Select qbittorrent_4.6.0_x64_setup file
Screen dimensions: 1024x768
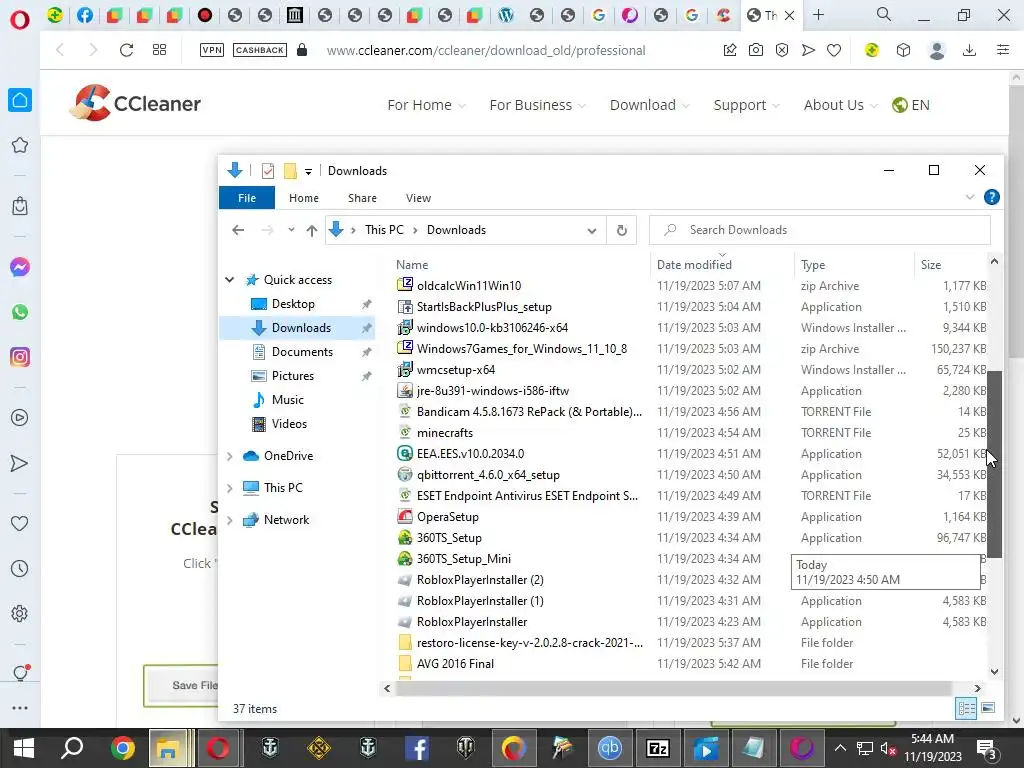[488, 475]
